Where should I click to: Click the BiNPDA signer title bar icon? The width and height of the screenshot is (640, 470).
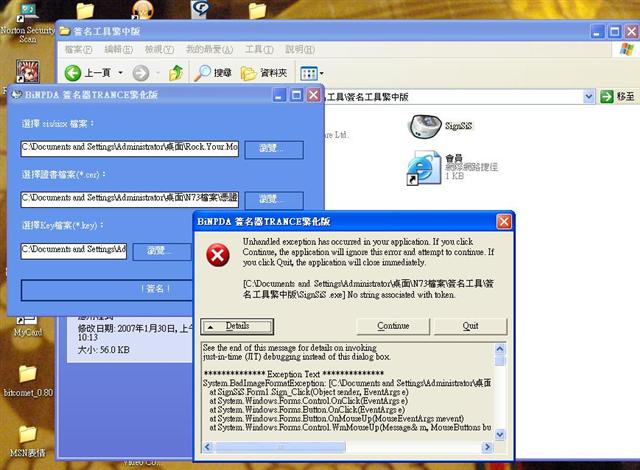[x=16, y=95]
